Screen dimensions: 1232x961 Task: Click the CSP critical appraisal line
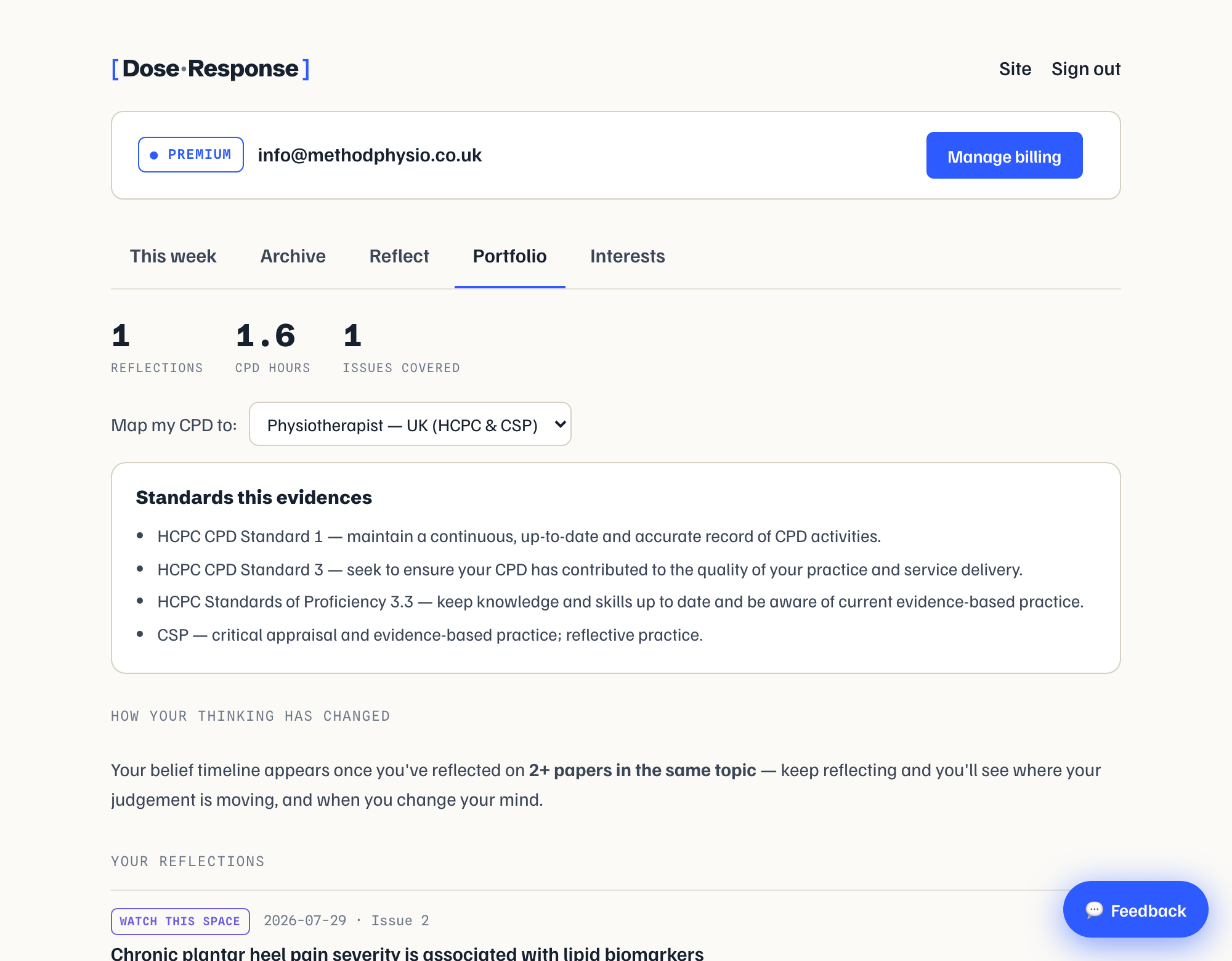pos(430,635)
